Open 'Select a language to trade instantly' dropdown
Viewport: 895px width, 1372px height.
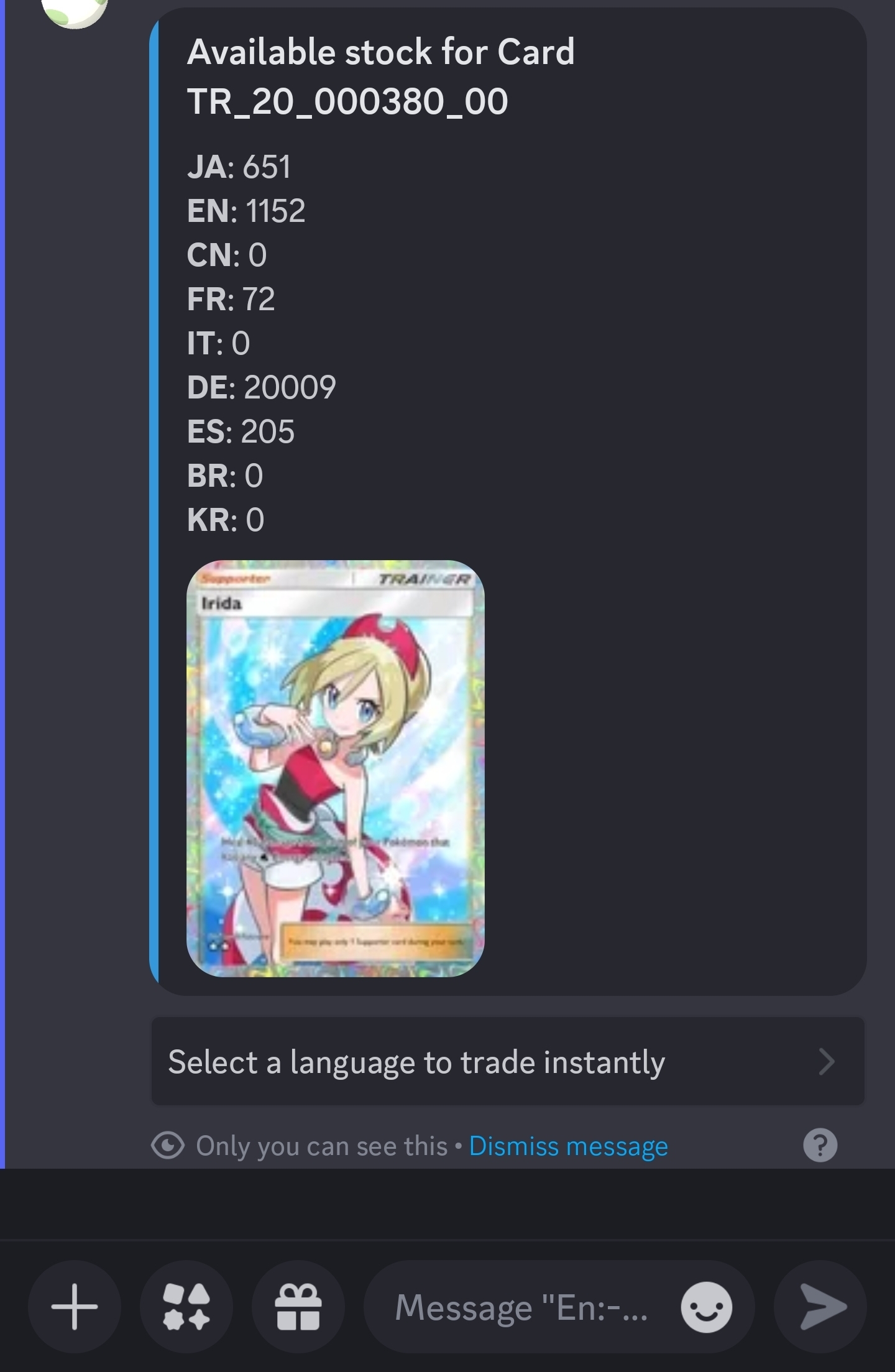click(508, 1061)
